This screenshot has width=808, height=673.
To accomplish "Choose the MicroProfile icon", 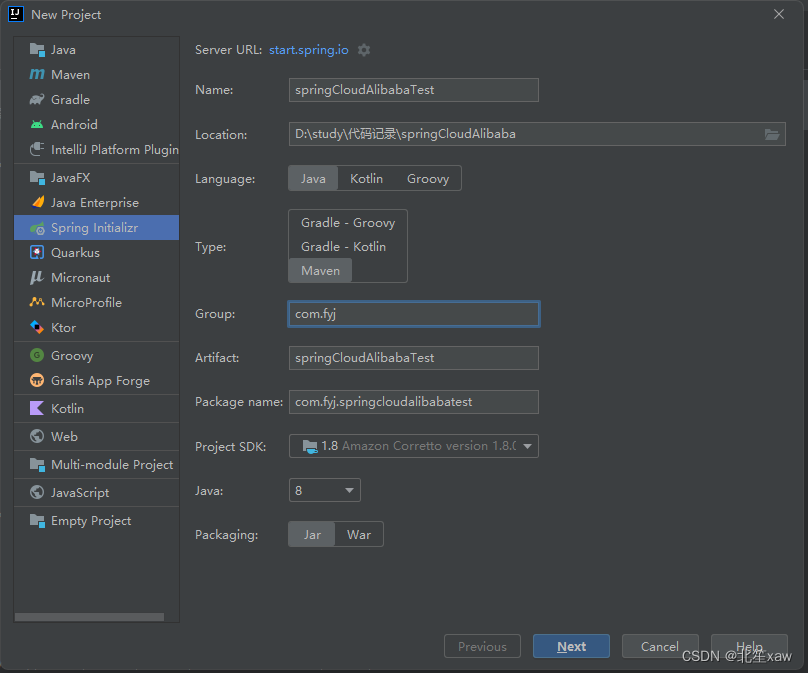I will [x=37, y=302].
